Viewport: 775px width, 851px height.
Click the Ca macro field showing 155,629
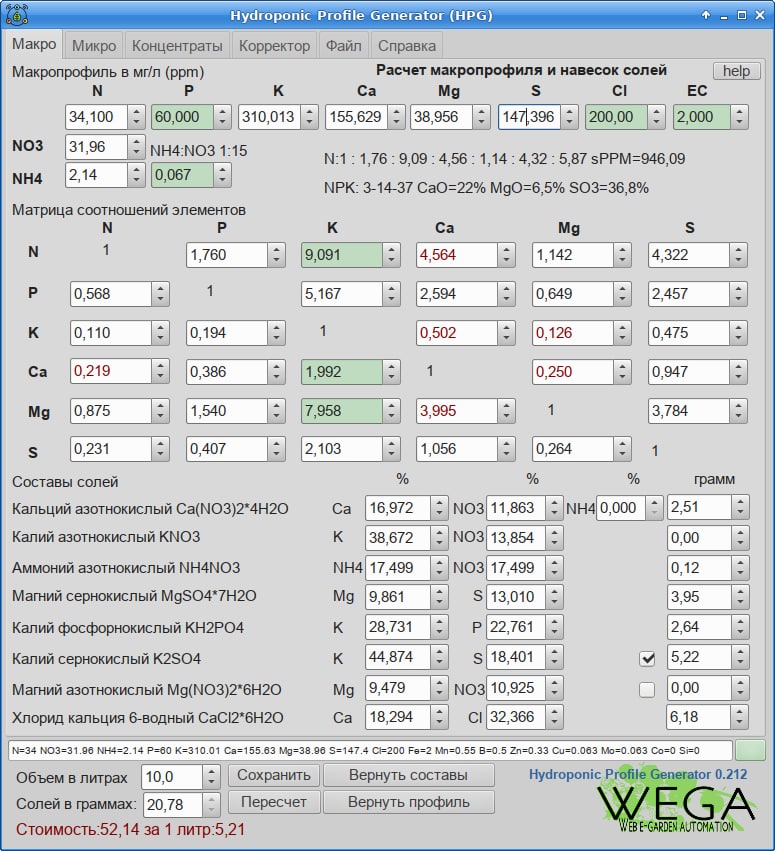click(357, 117)
